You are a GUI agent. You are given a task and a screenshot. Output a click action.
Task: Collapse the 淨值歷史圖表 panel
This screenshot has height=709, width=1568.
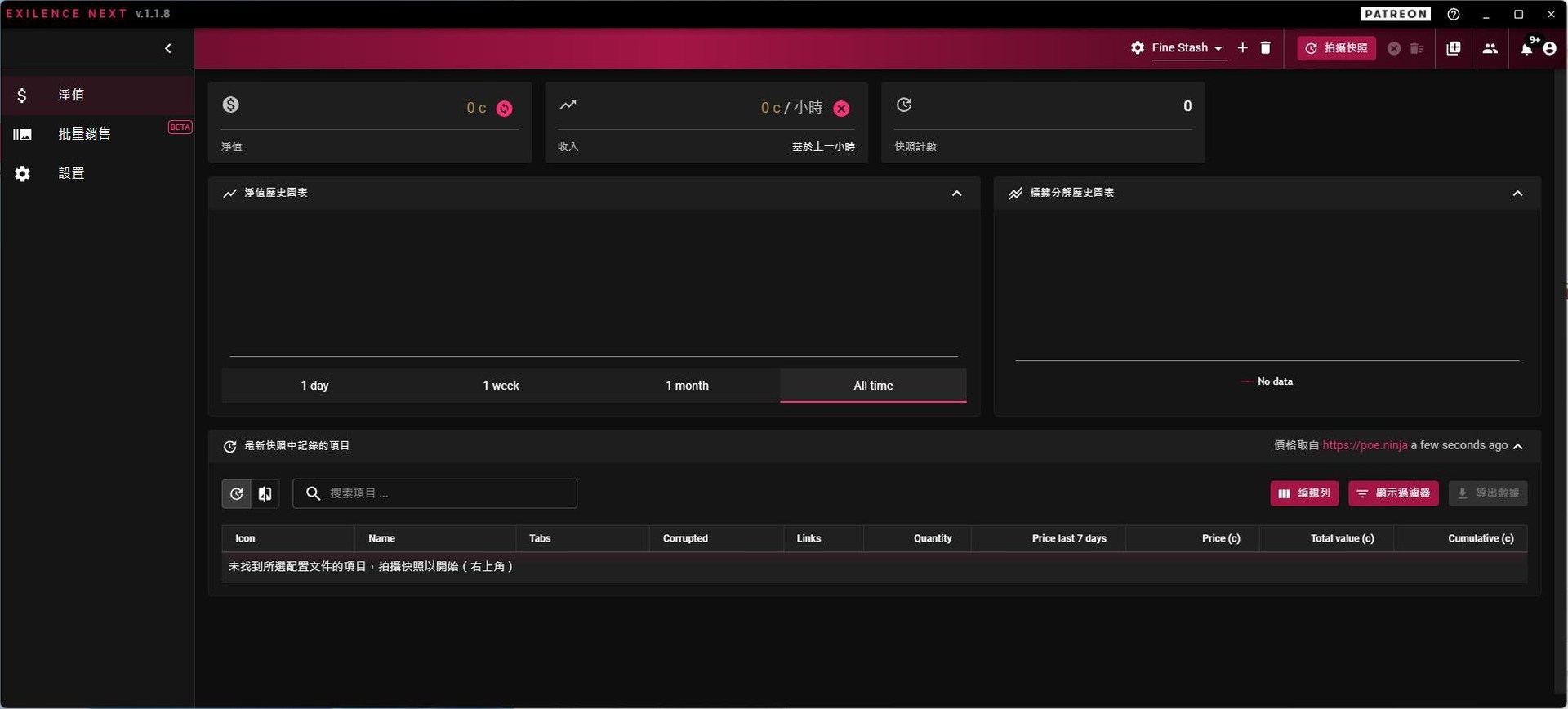point(956,194)
